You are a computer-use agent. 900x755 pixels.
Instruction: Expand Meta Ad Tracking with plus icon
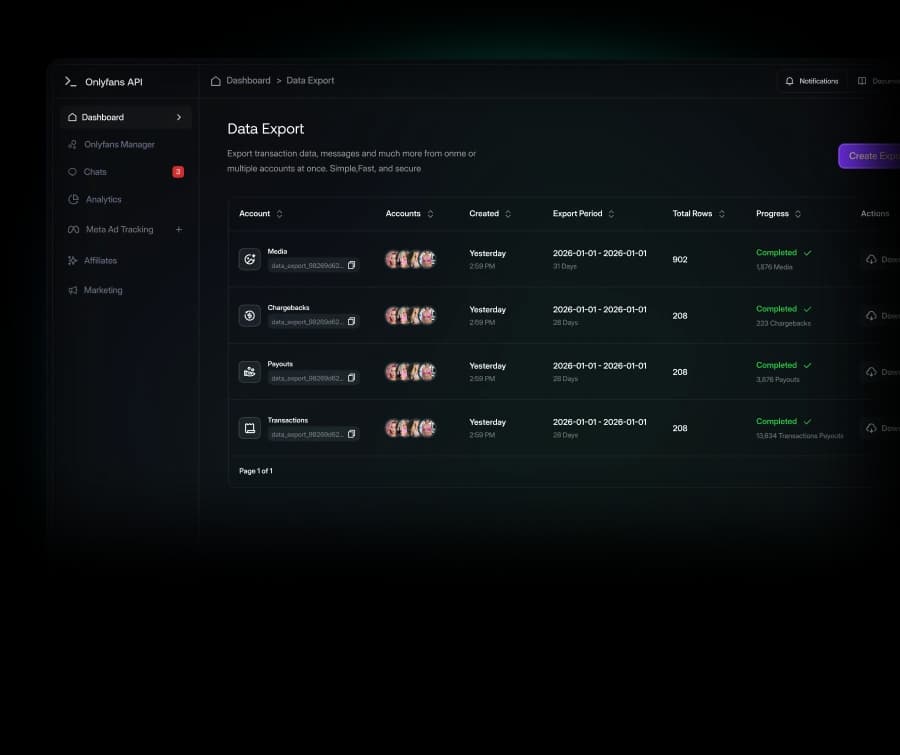click(179, 229)
